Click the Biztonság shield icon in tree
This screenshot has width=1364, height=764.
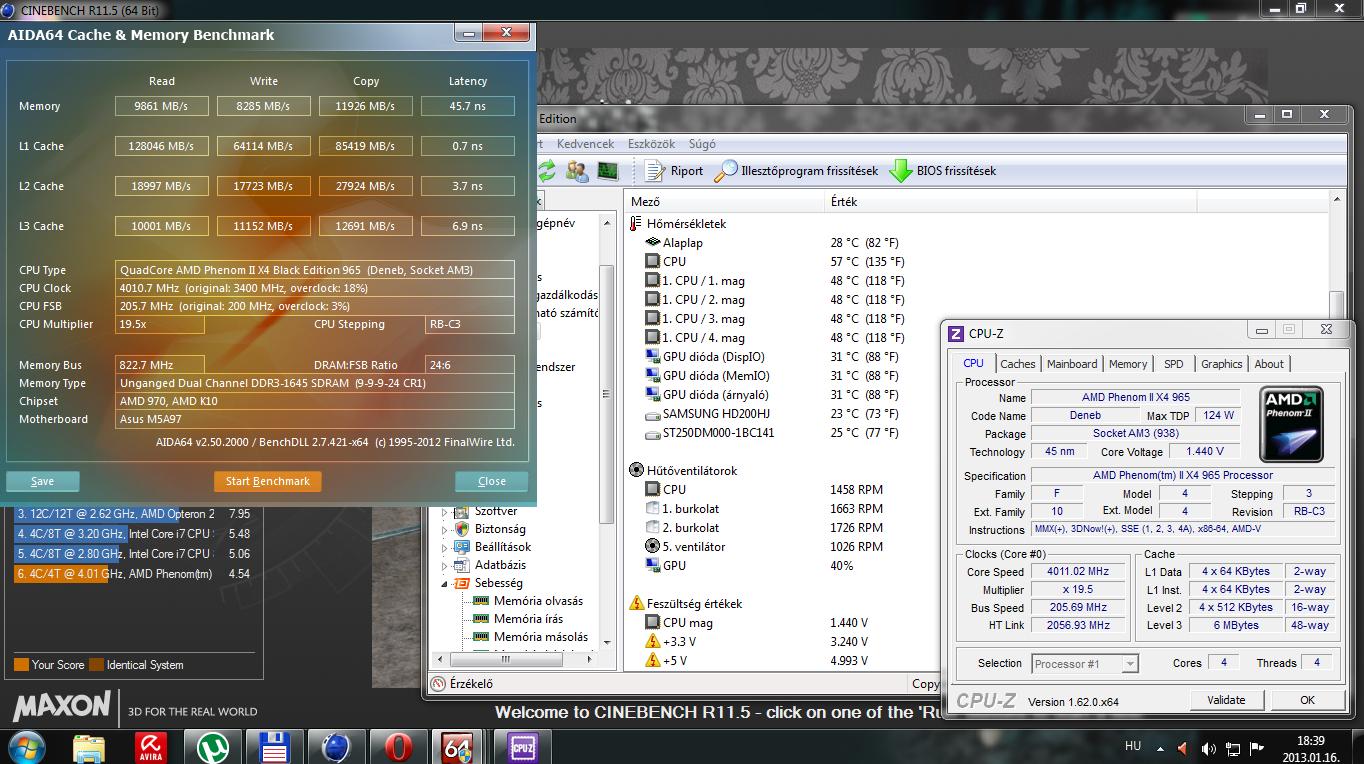462,529
